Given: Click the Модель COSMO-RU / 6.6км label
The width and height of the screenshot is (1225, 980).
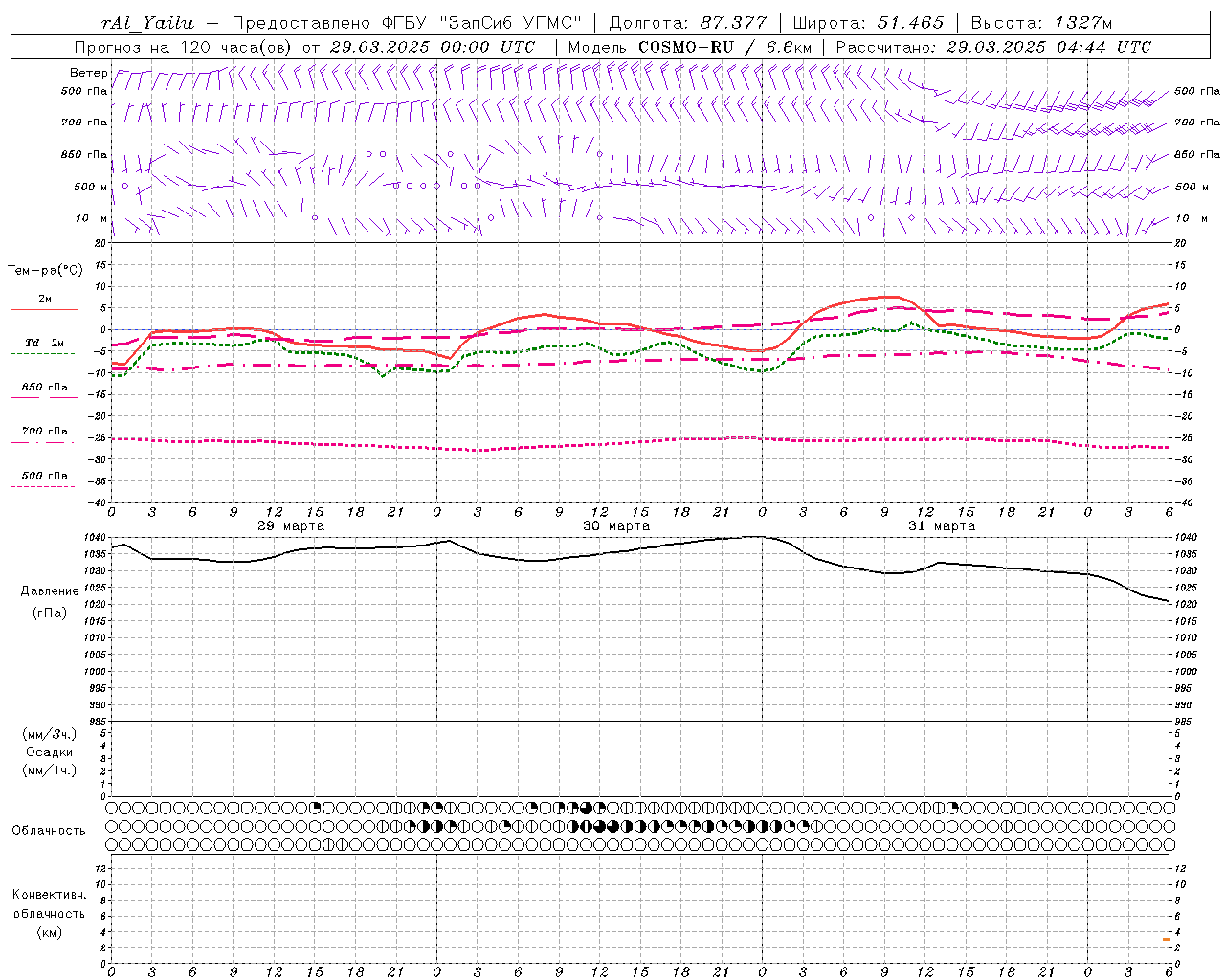Looking at the screenshot, I should pos(689,47).
